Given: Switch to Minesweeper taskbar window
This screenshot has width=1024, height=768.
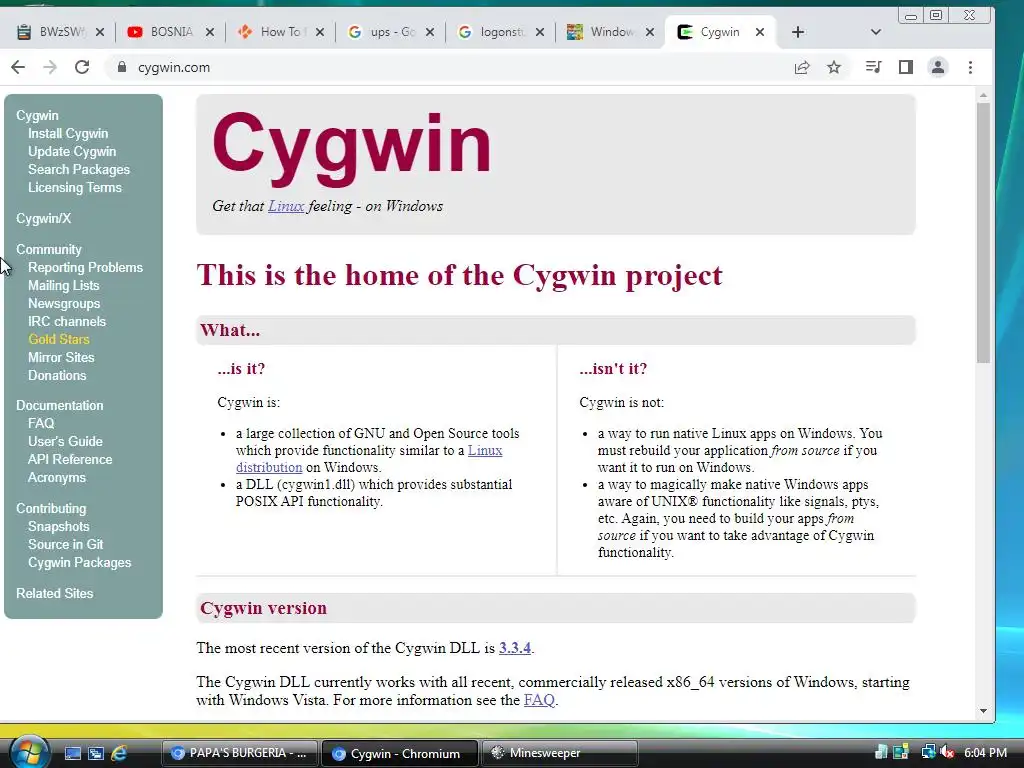Looking at the screenshot, I should click(x=560, y=753).
